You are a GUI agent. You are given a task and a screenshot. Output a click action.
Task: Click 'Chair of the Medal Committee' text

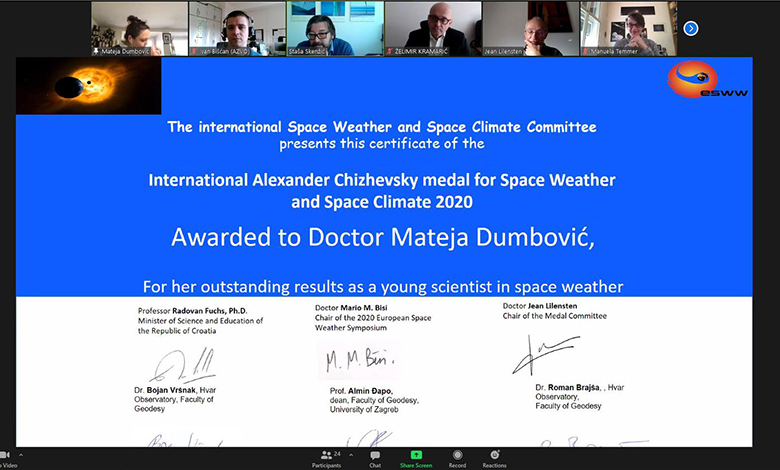coord(555,316)
